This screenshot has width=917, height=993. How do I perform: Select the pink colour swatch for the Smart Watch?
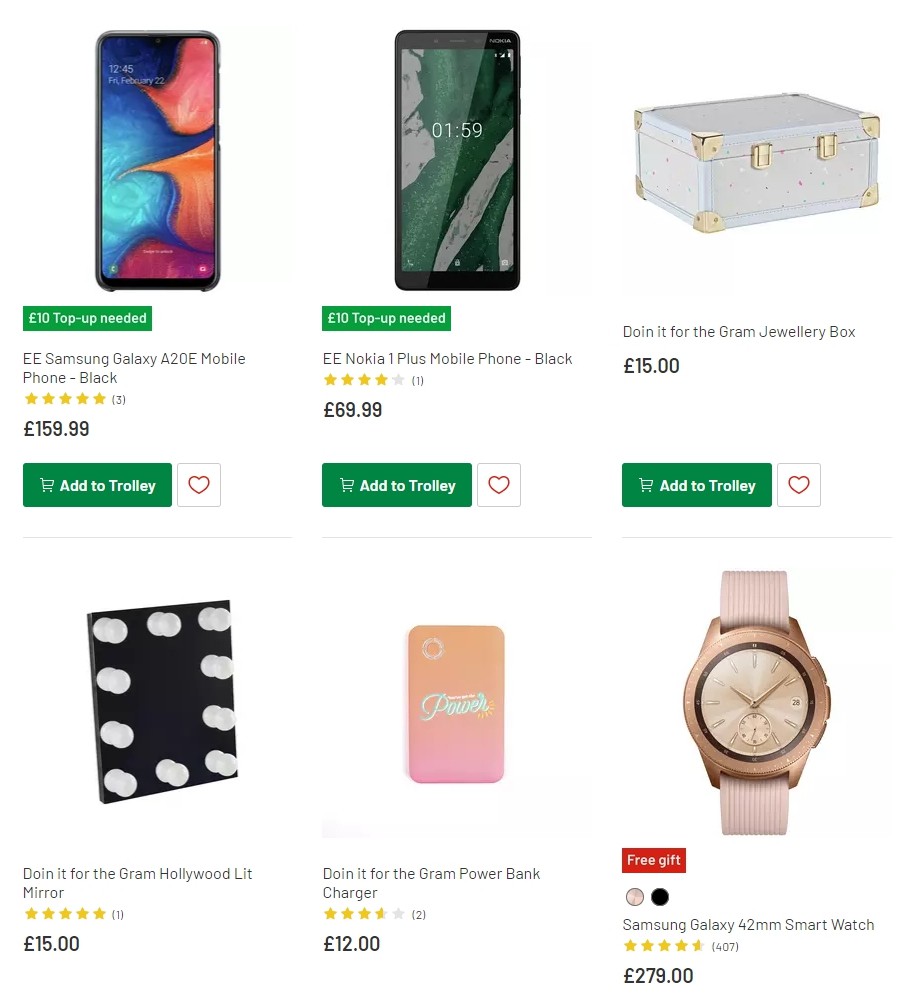pos(634,897)
